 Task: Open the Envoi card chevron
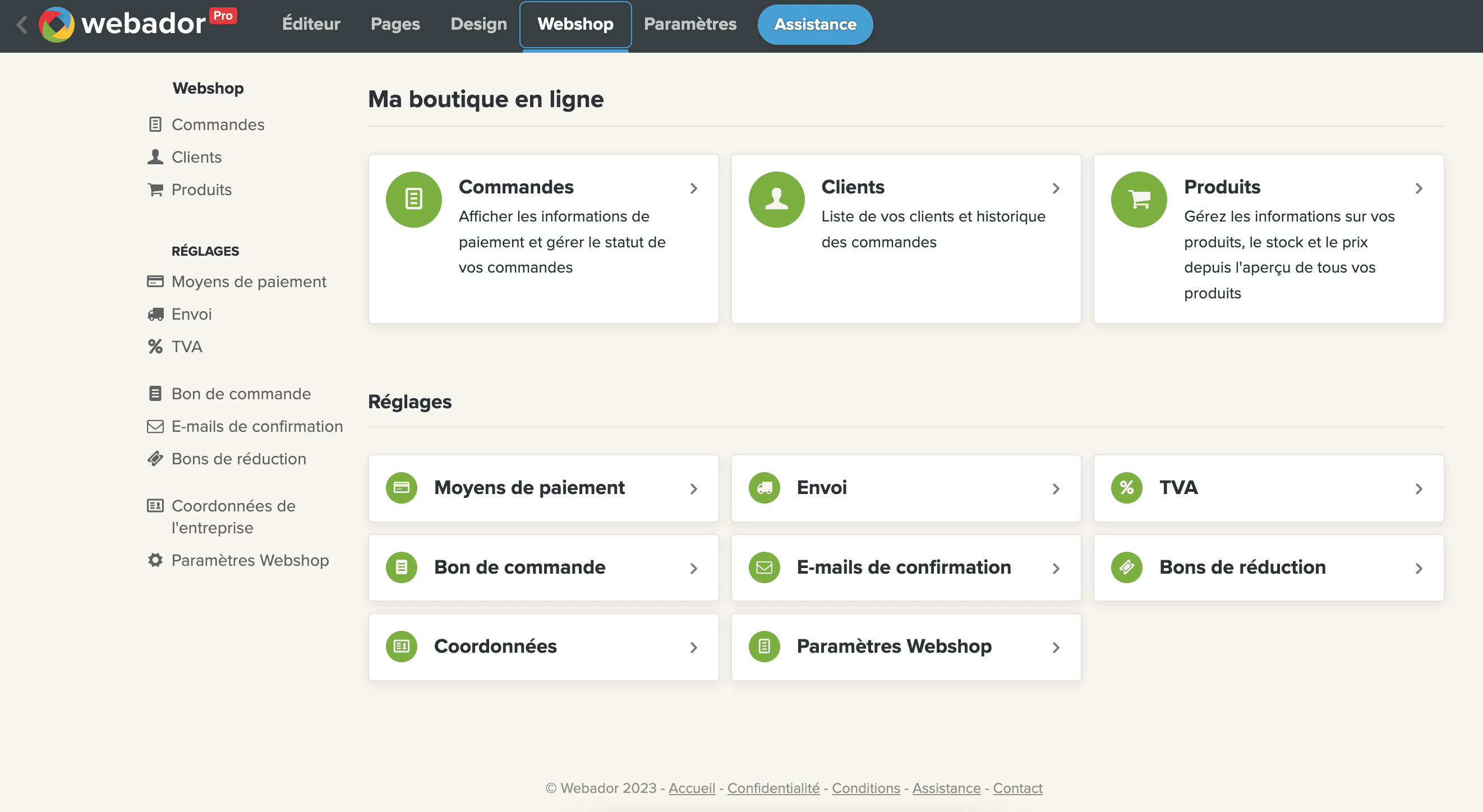point(1056,488)
